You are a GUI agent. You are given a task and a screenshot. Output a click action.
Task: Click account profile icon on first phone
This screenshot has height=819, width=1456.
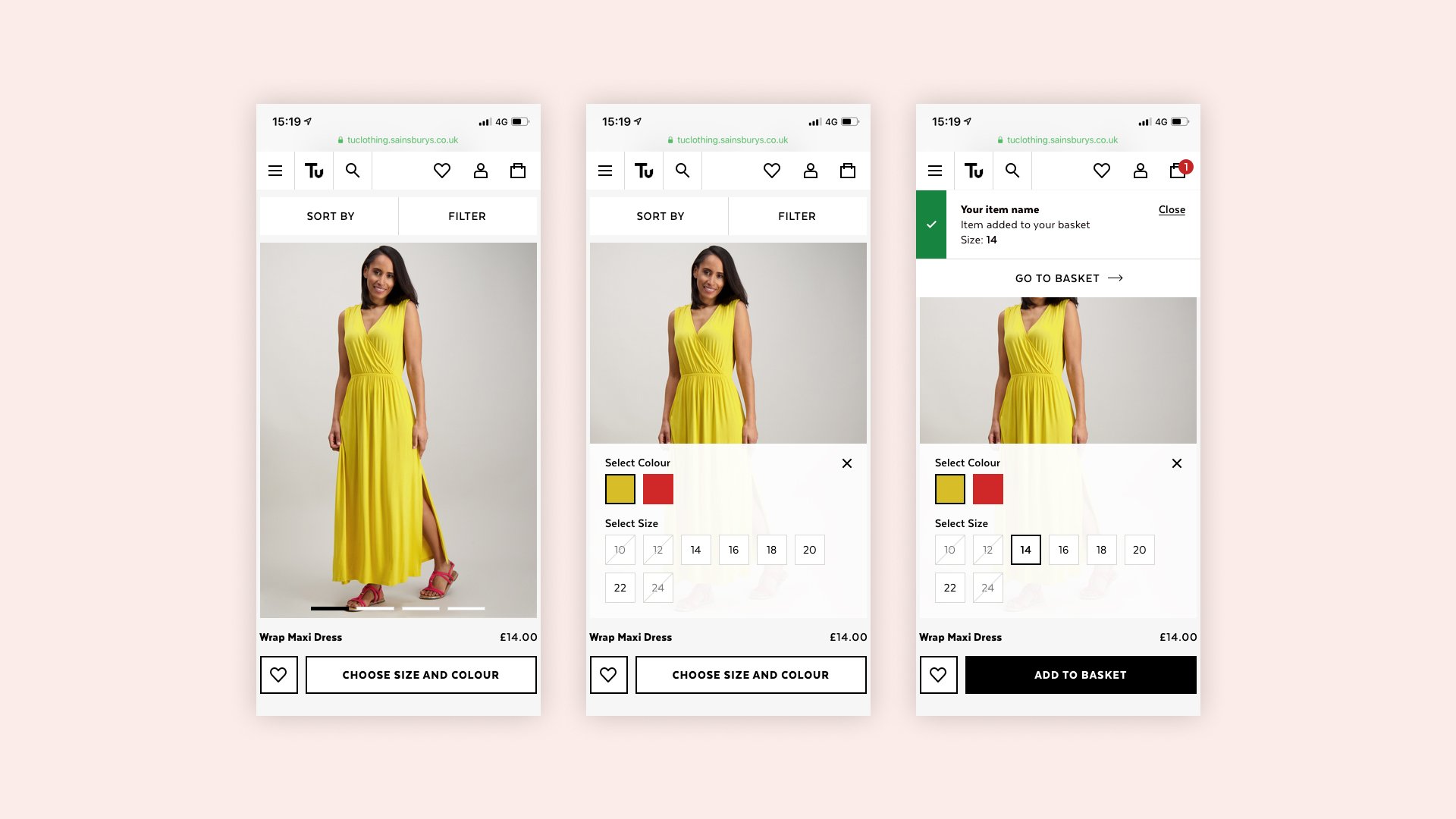click(x=481, y=171)
